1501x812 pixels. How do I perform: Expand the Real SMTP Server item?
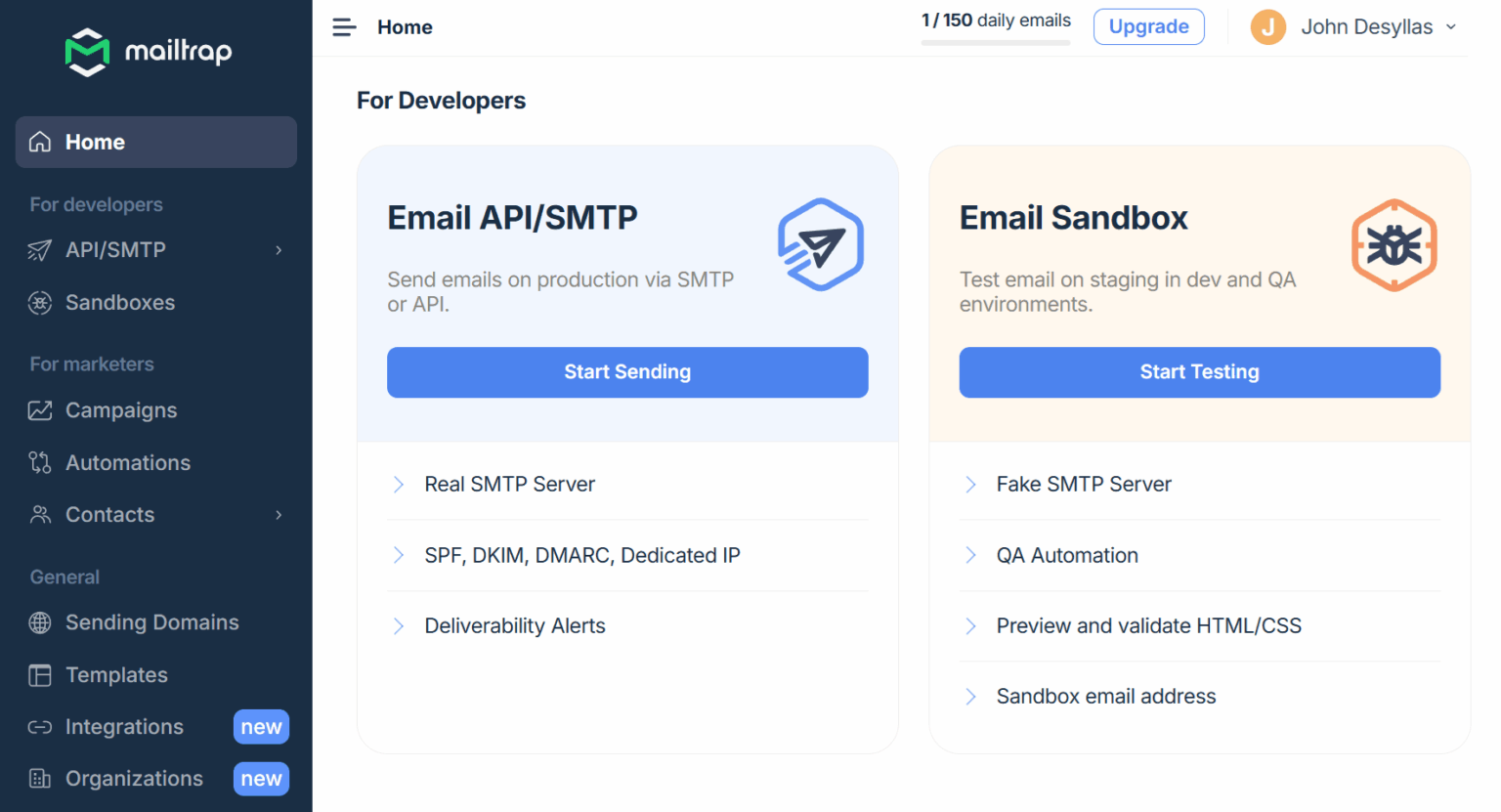click(x=508, y=484)
